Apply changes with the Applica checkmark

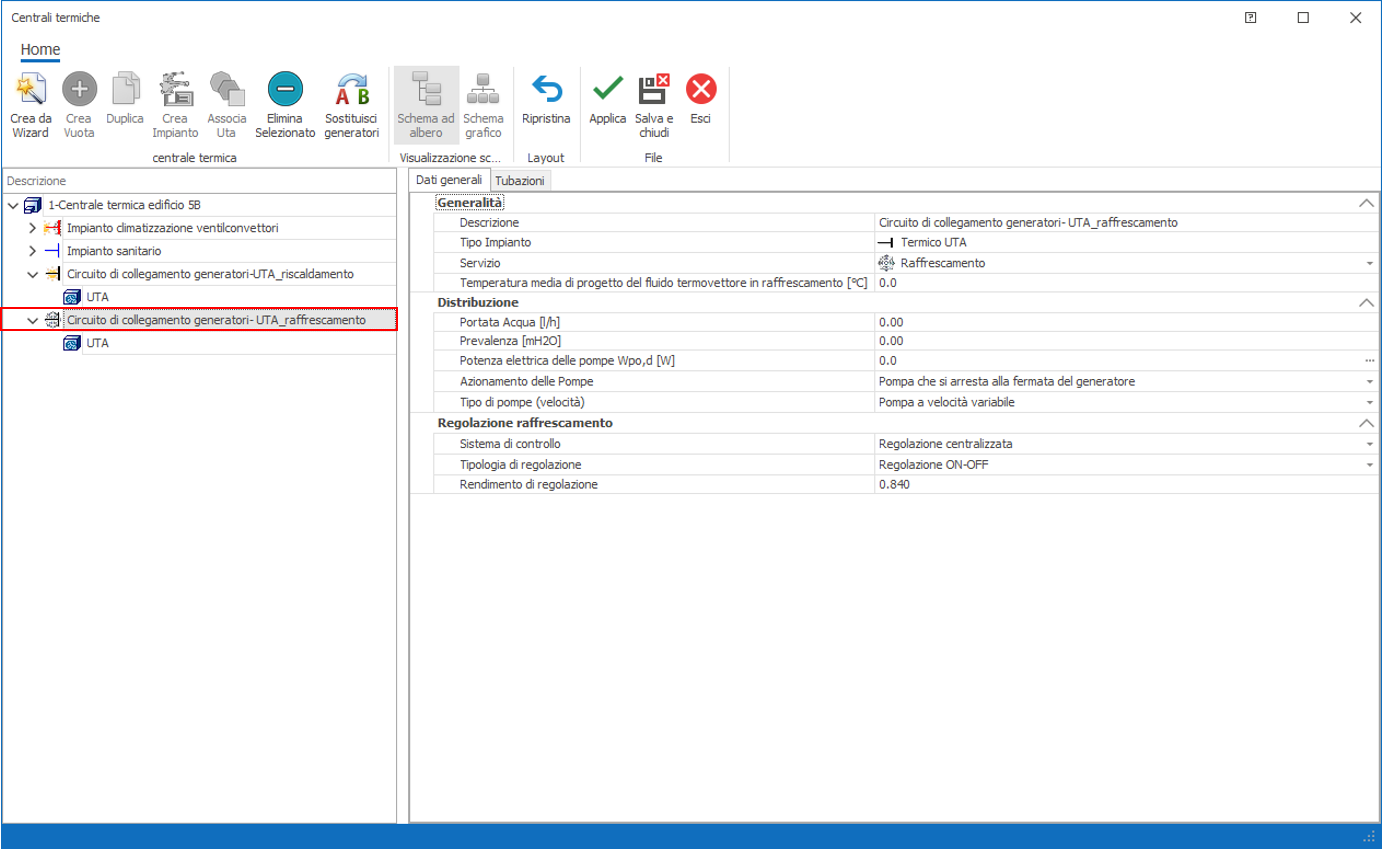point(607,91)
